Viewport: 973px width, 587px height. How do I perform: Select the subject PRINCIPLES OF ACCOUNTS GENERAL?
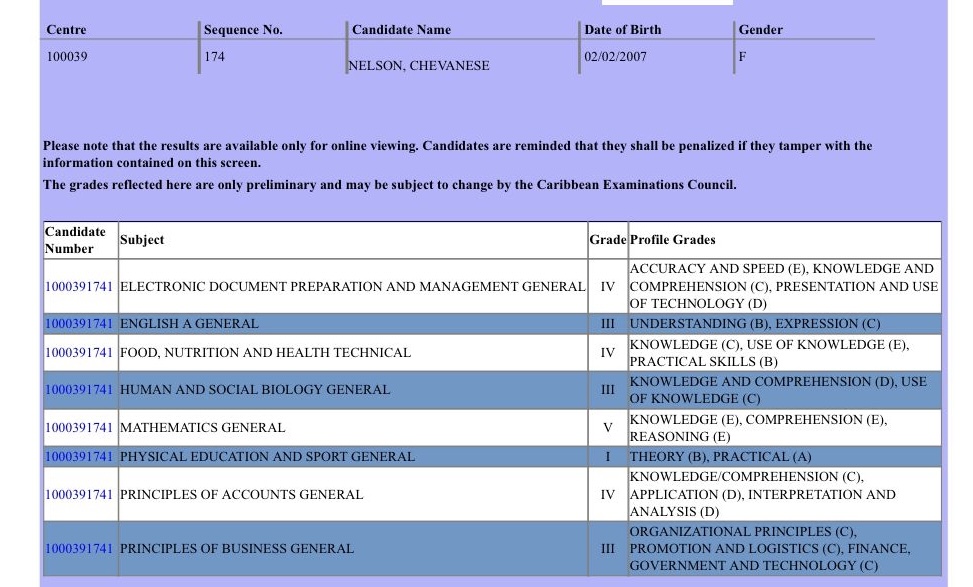point(241,495)
